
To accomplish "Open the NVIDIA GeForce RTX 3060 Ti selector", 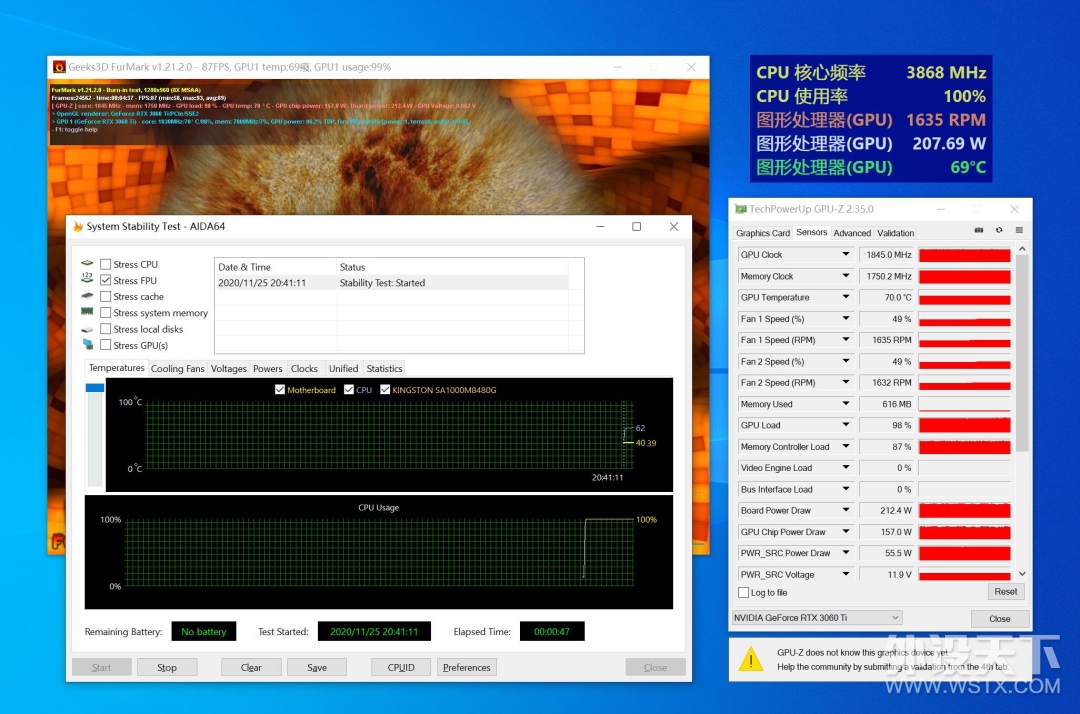I will click(x=817, y=618).
